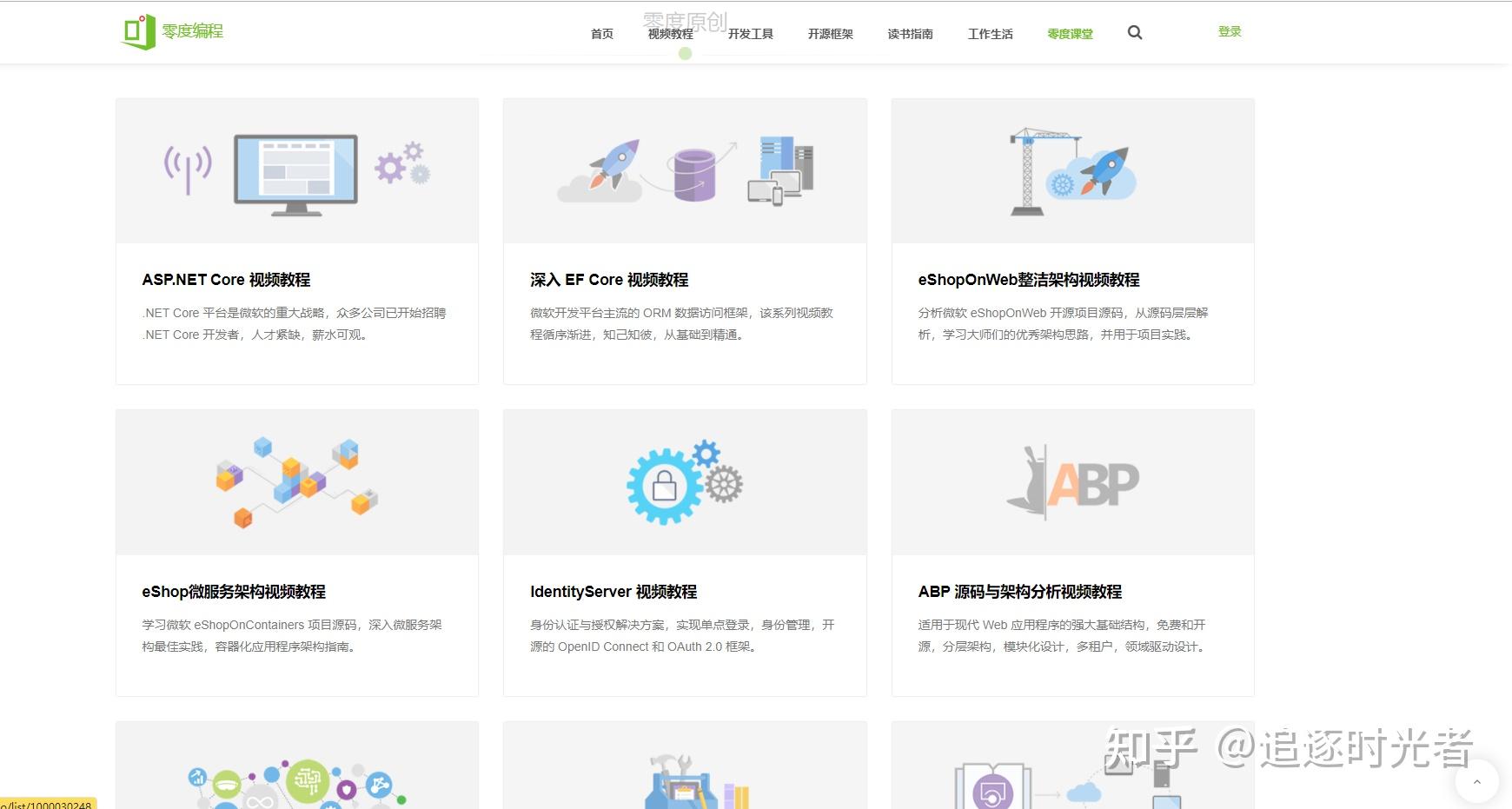Go to 首页 in the navigation
1512x809 pixels.
(600, 34)
